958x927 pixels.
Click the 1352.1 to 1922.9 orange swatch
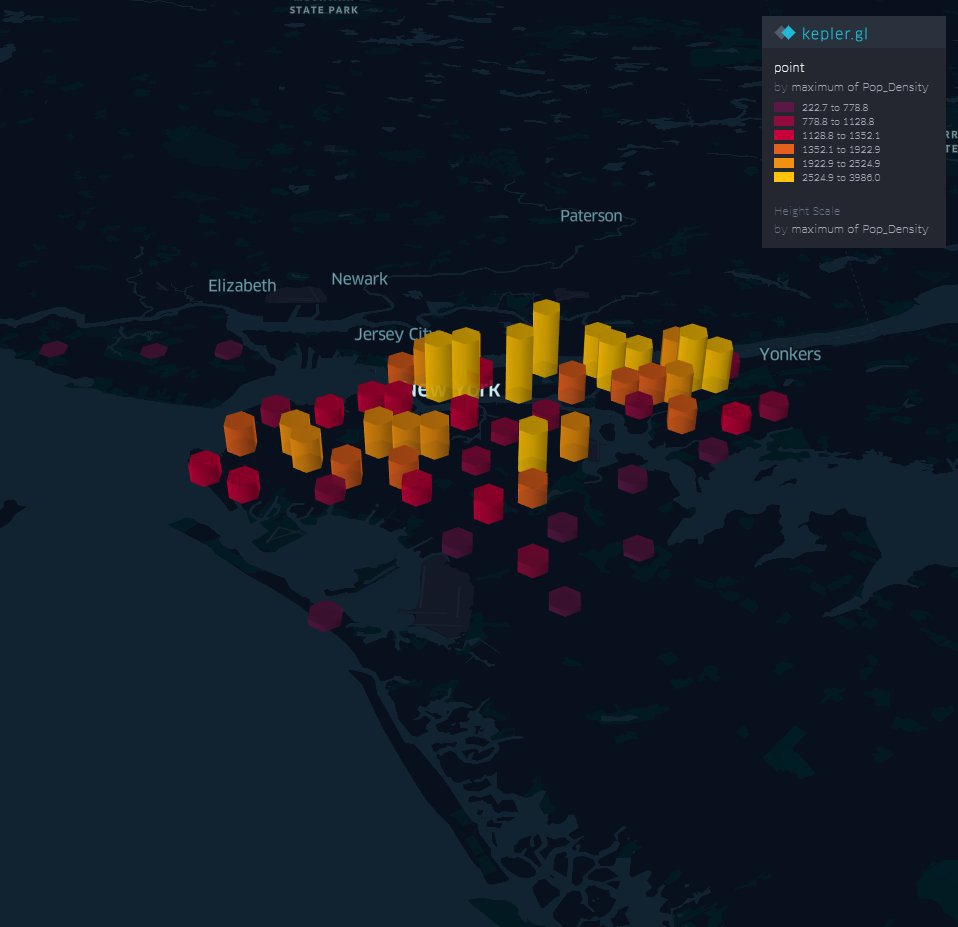tap(784, 149)
